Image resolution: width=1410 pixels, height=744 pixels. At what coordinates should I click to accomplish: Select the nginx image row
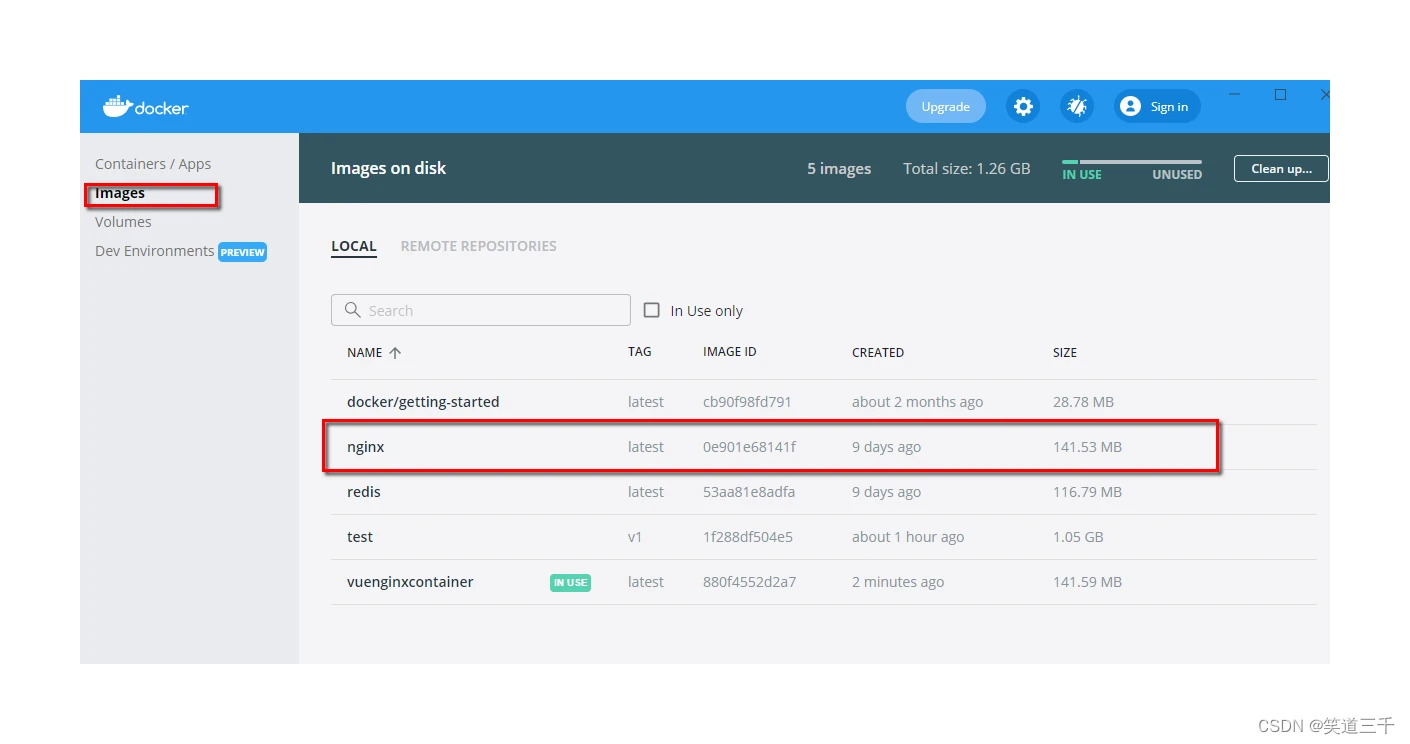824,447
